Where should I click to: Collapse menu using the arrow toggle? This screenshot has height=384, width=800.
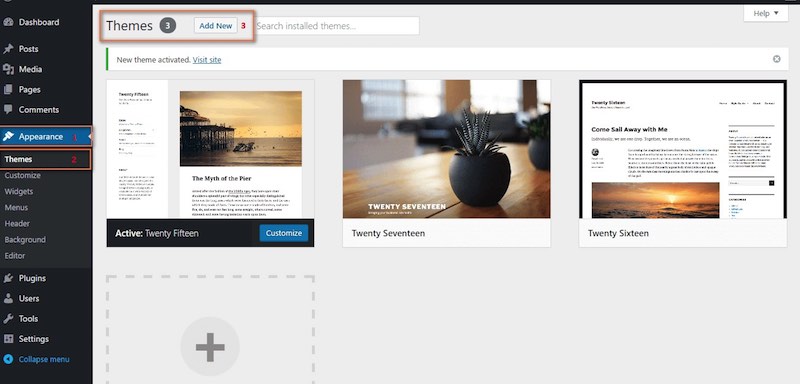point(8,359)
